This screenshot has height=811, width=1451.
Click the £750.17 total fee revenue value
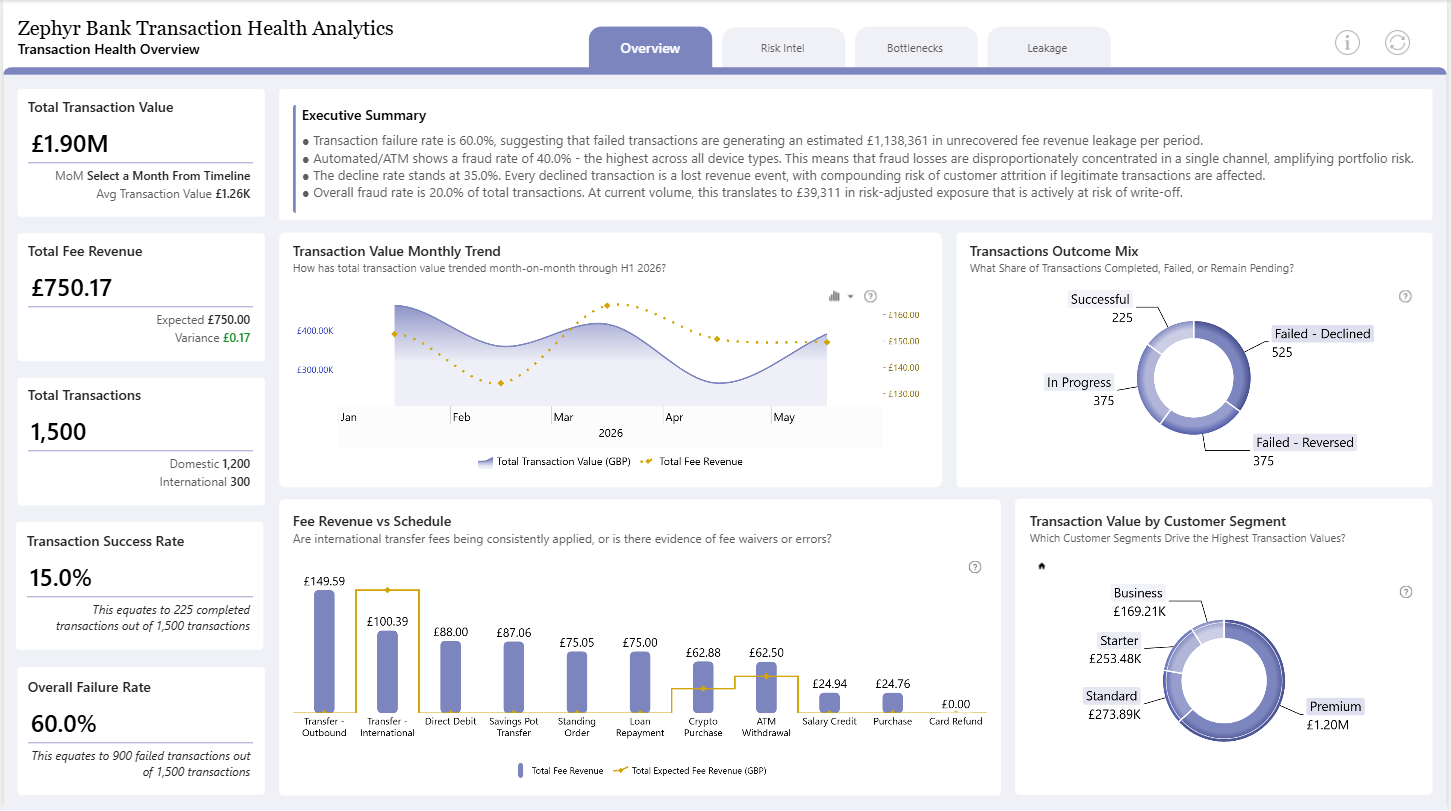point(71,288)
